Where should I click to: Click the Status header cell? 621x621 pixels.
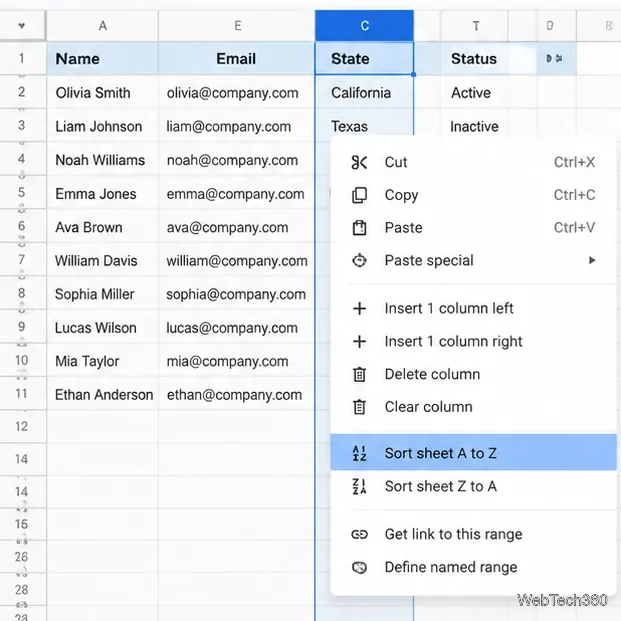475,59
